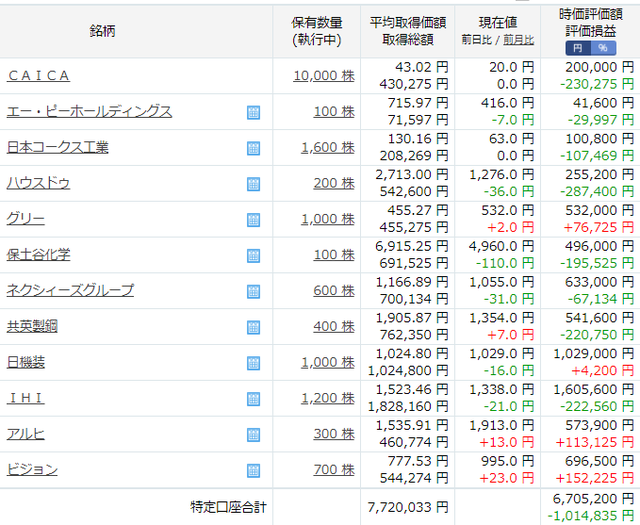This screenshot has height=525, width=640.
Task: Click the 400 株 holdings link
Action: [x=334, y=327]
